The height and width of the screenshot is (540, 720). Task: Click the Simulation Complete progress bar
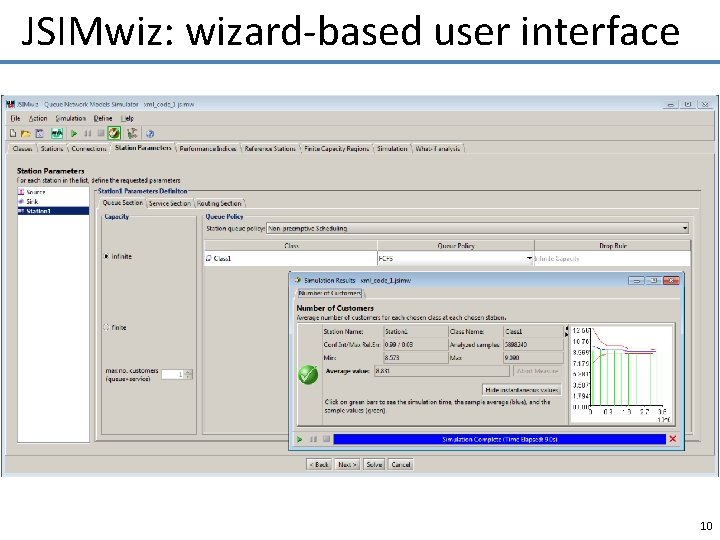[500, 439]
